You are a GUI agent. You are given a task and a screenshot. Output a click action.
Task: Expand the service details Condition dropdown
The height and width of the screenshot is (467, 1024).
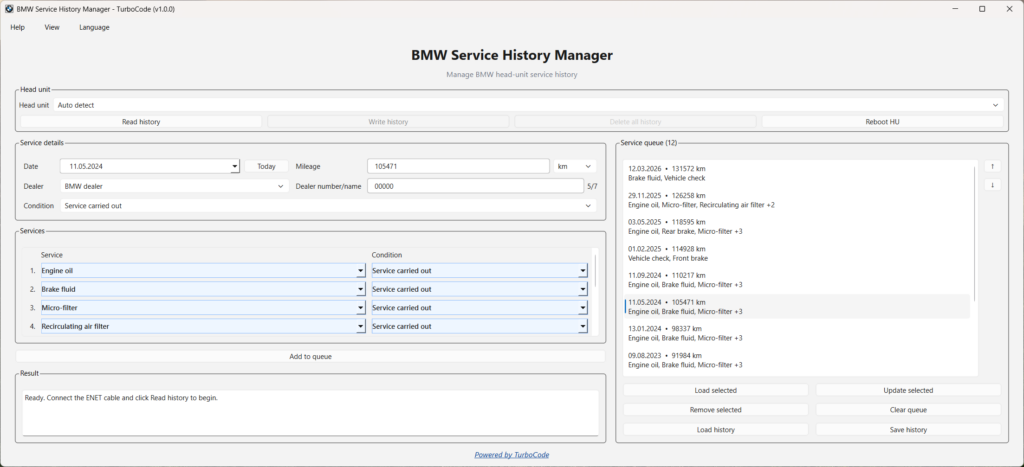(x=328, y=206)
